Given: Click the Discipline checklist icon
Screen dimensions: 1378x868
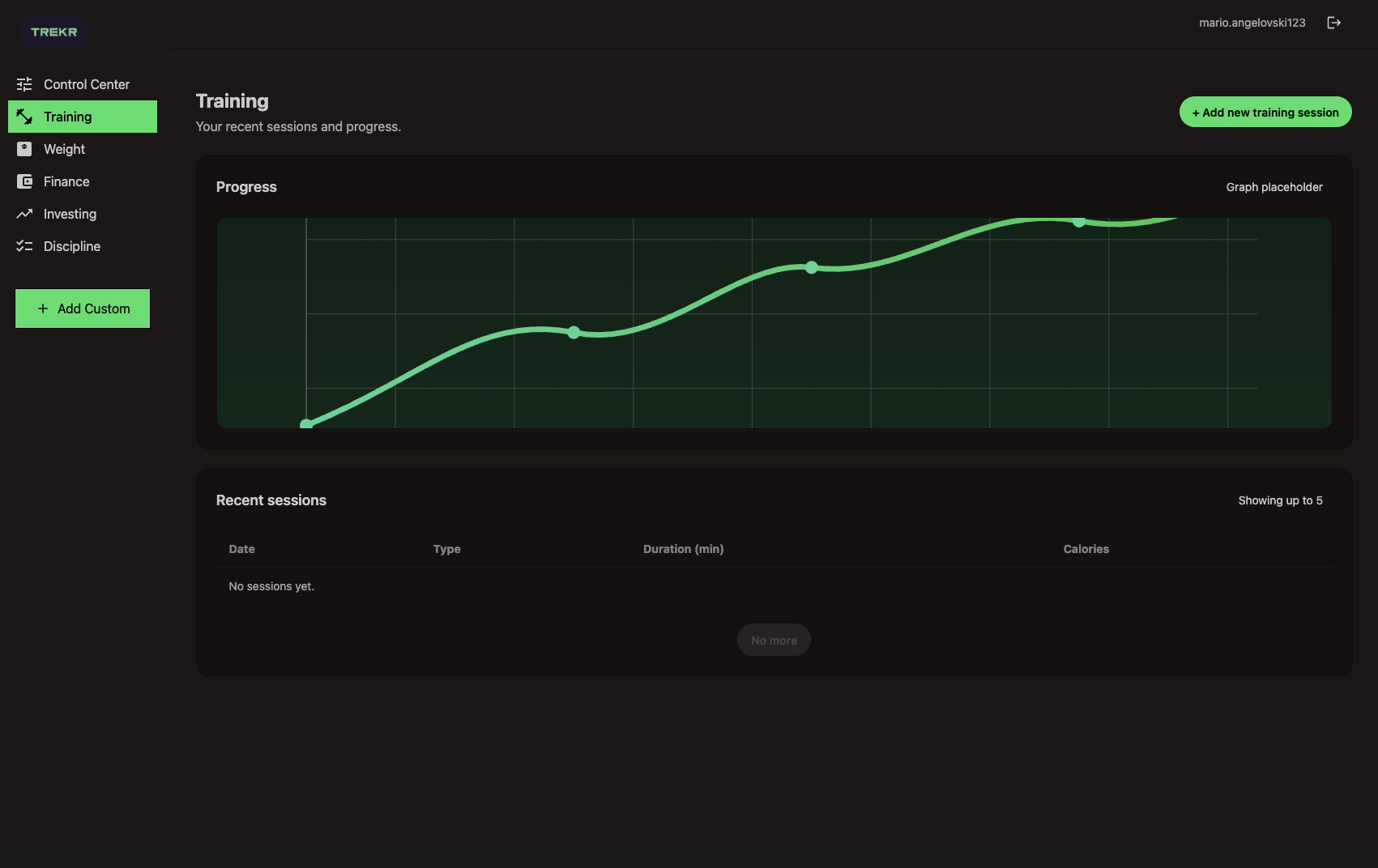Looking at the screenshot, I should (24, 246).
